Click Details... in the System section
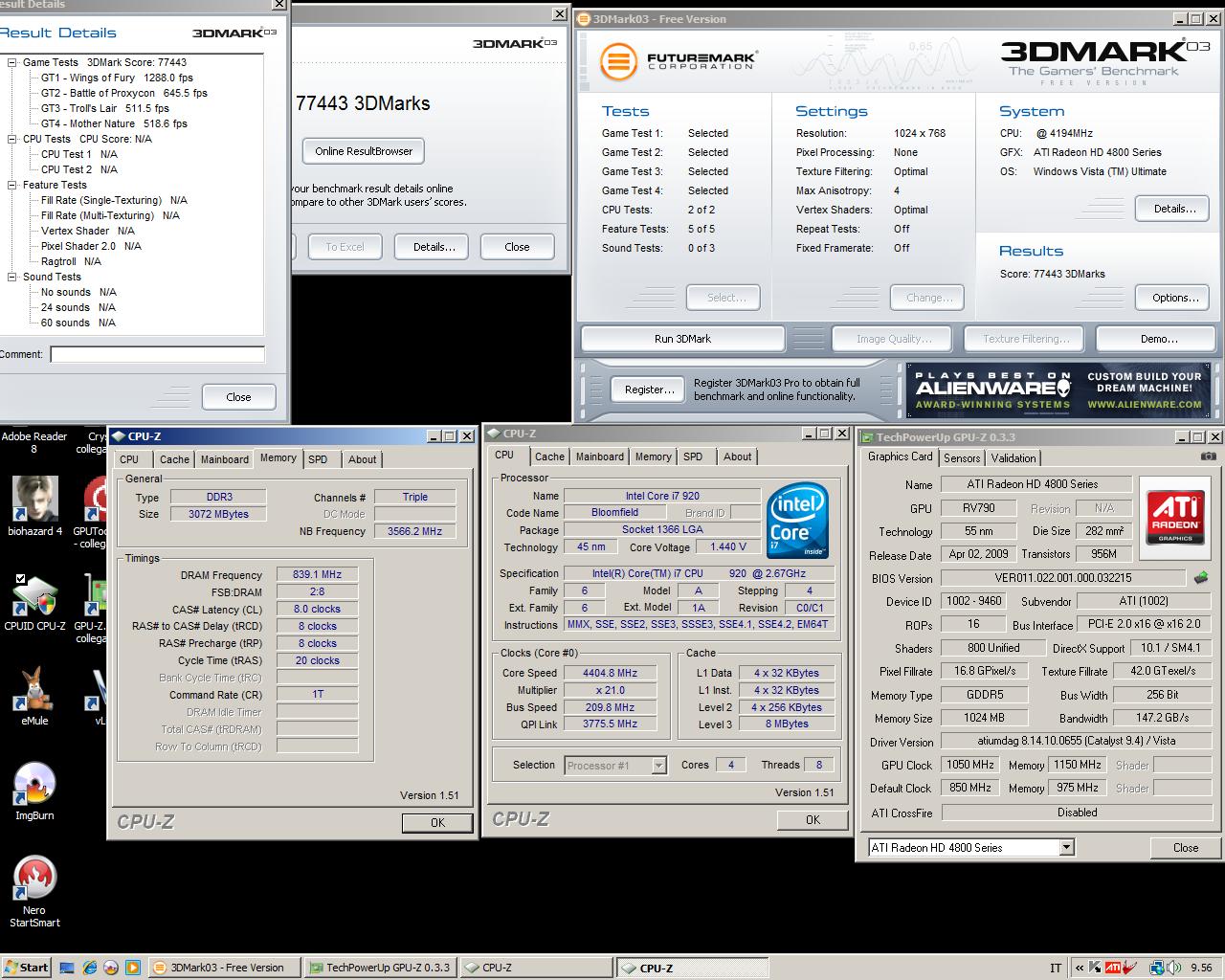This screenshot has height=980, width=1225. (1174, 209)
